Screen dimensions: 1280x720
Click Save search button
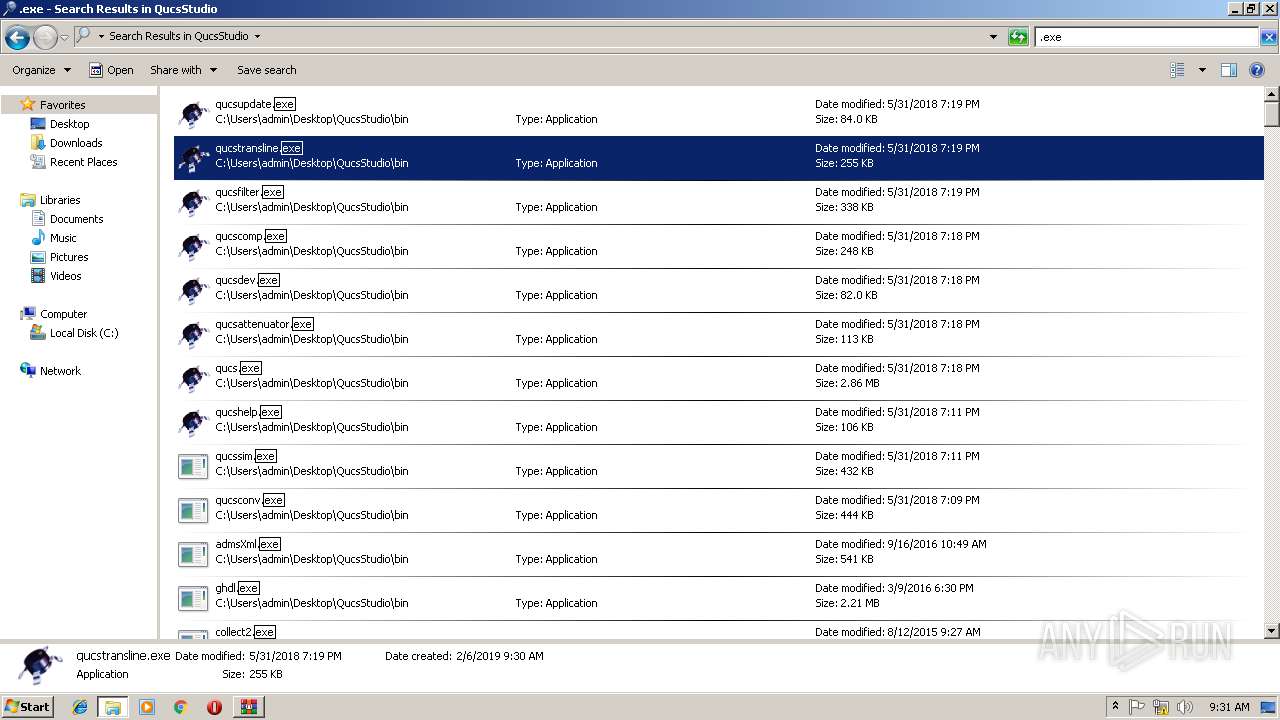266,70
